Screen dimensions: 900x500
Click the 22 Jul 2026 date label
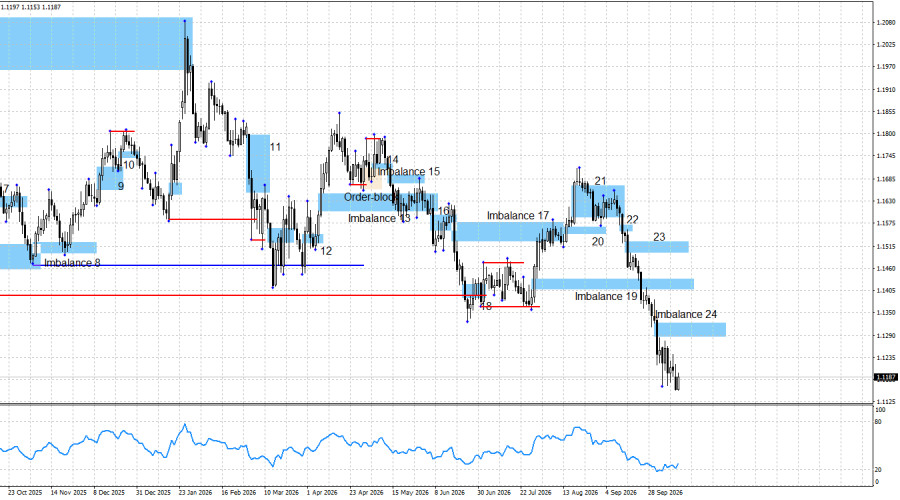[x=536, y=493]
